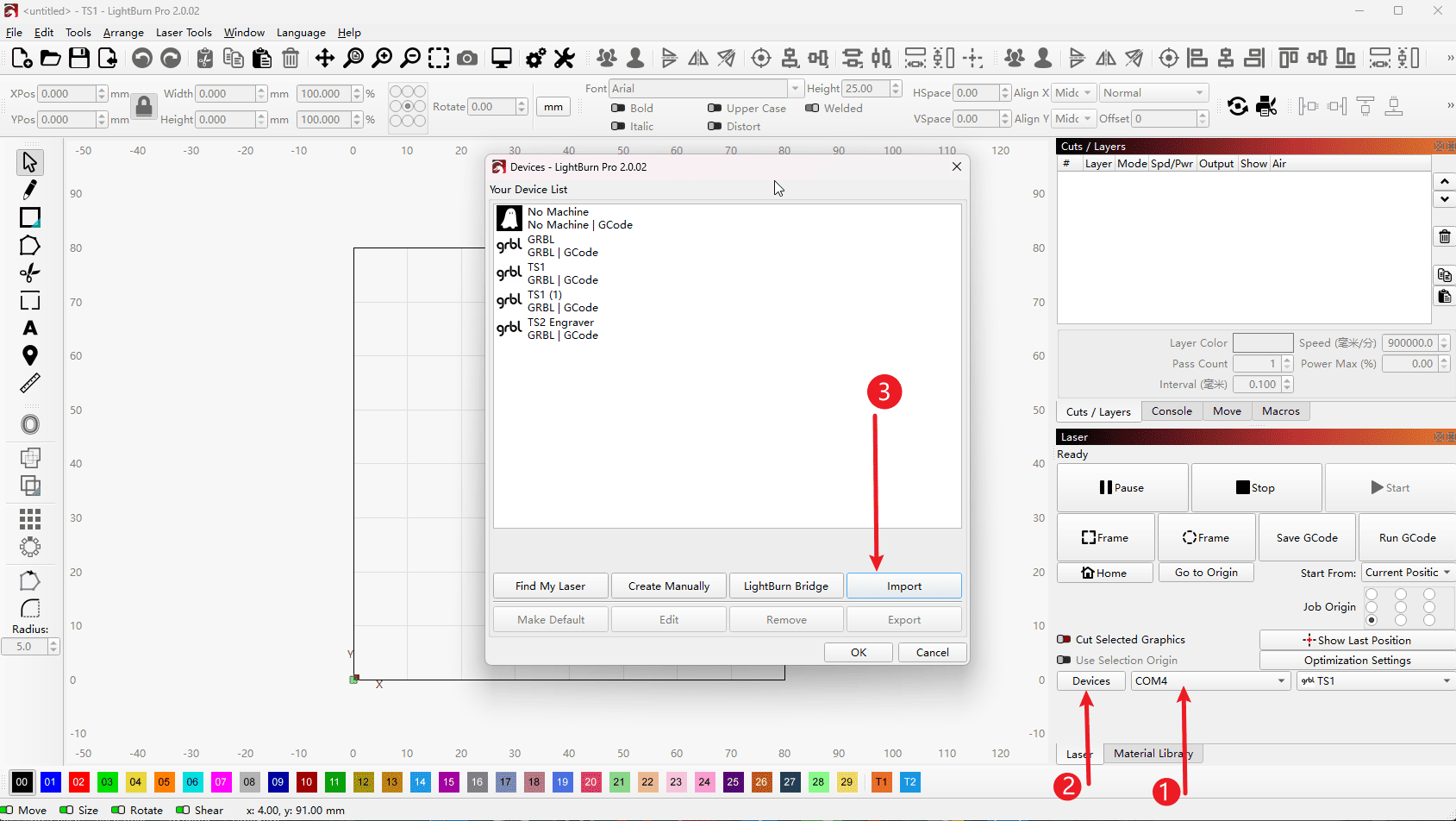Viewport: 1456px width, 821px height.
Task: Open the Laser Tools menu
Action: coord(184,33)
